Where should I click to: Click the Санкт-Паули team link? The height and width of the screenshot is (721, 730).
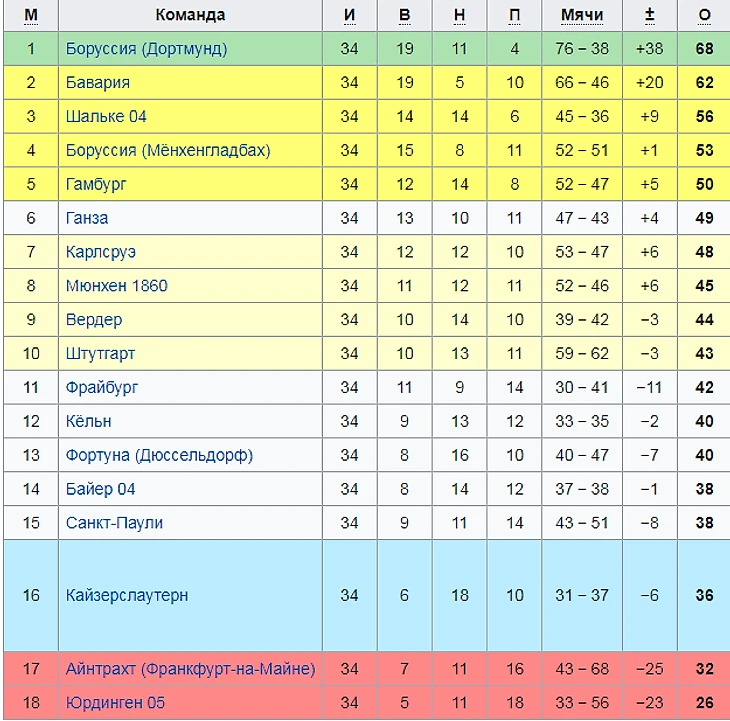point(114,523)
